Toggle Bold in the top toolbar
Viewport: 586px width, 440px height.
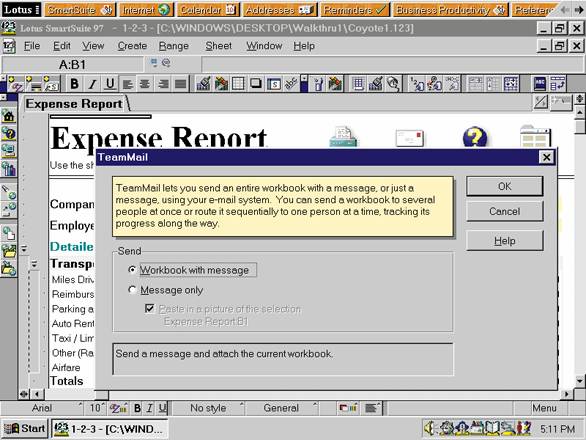coord(74,84)
